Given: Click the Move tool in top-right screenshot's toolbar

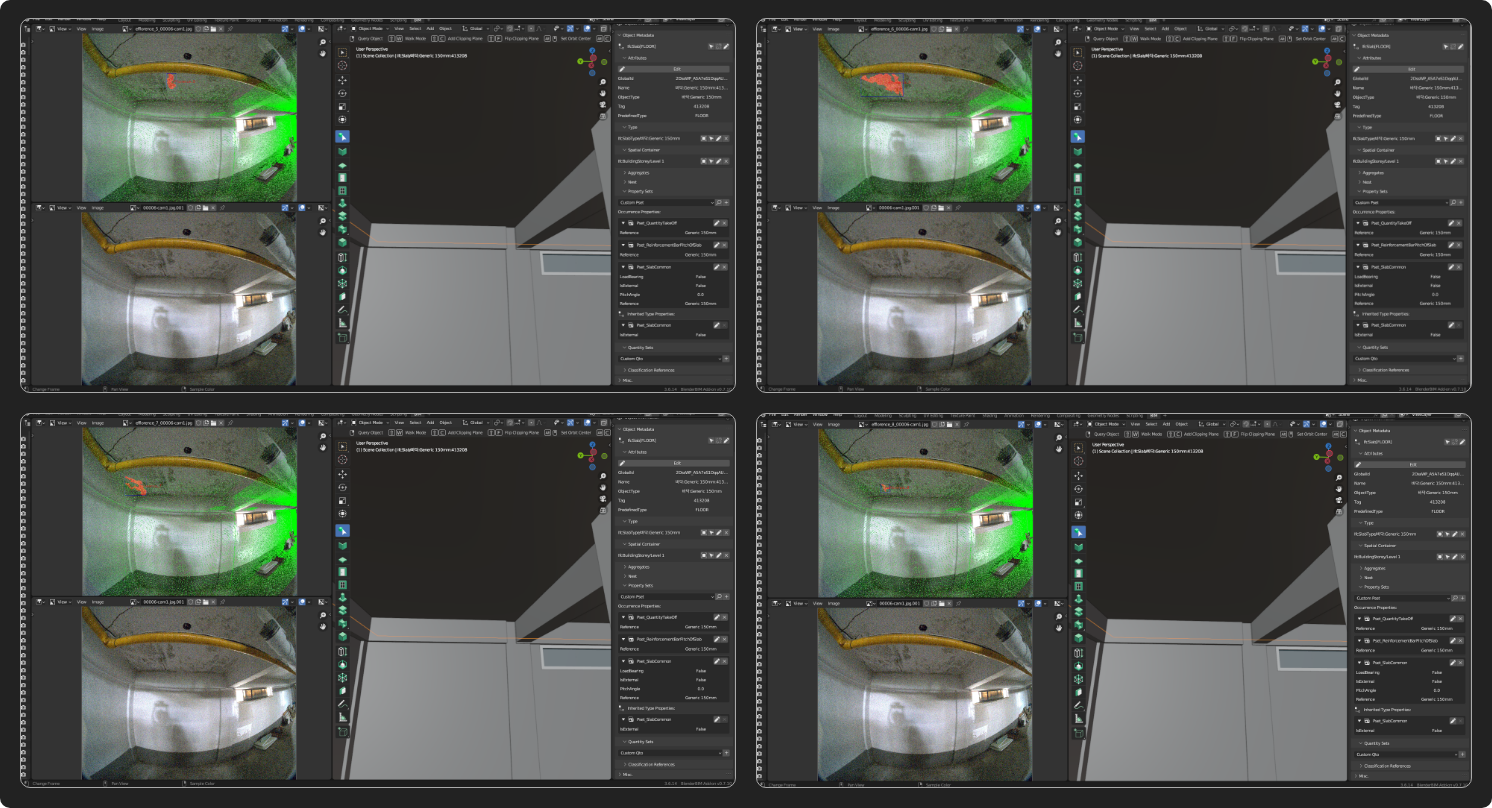Looking at the screenshot, I should [1078, 78].
